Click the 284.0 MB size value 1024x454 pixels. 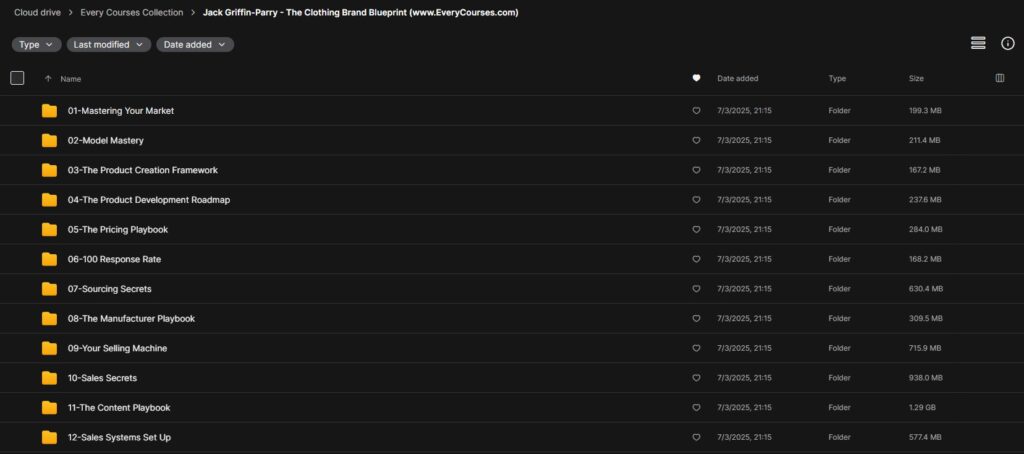click(x=926, y=230)
